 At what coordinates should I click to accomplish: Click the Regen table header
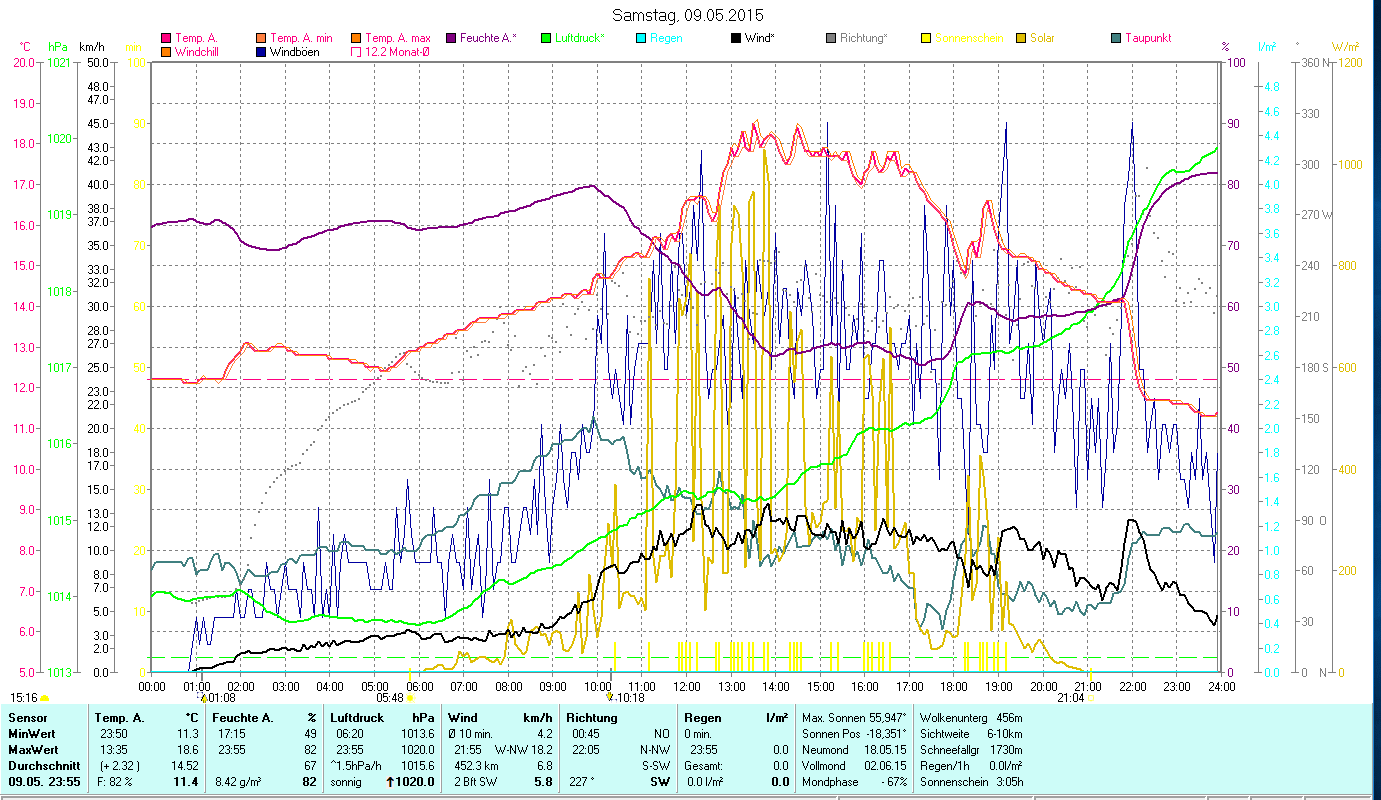pyautogui.click(x=703, y=718)
